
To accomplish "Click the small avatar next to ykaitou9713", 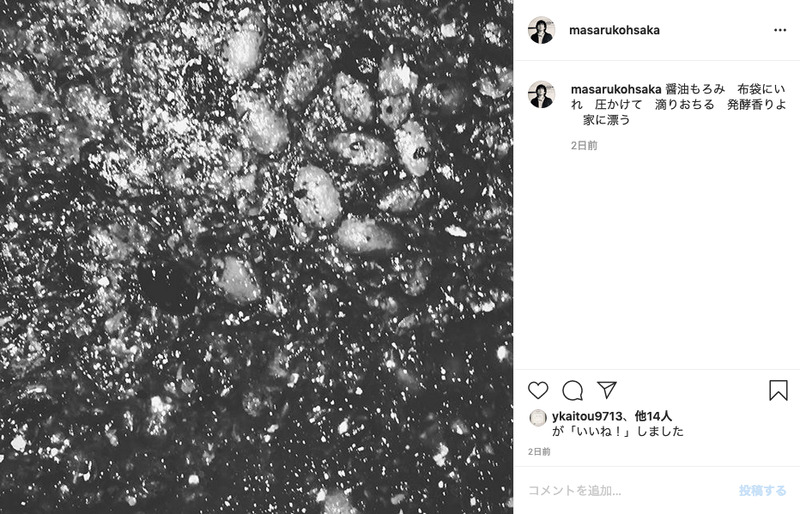I will pyautogui.click(x=538, y=418).
